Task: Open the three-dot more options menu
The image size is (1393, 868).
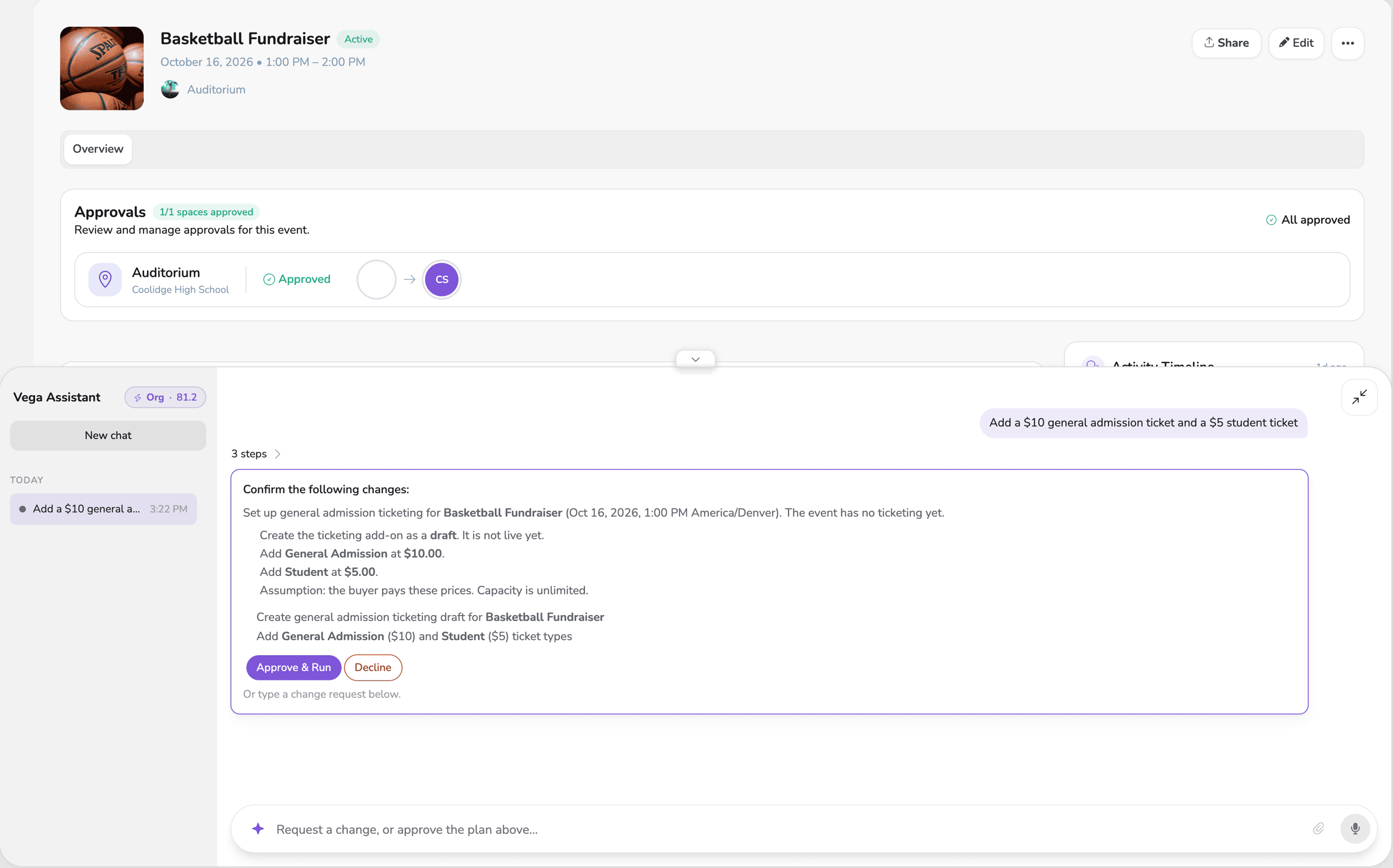Action: [1347, 43]
